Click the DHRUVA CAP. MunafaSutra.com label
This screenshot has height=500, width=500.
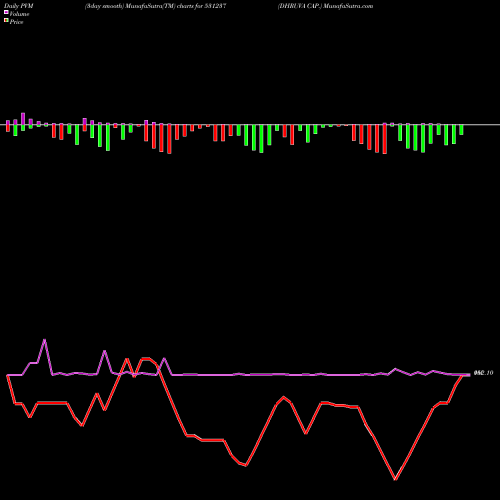pos(325,6)
